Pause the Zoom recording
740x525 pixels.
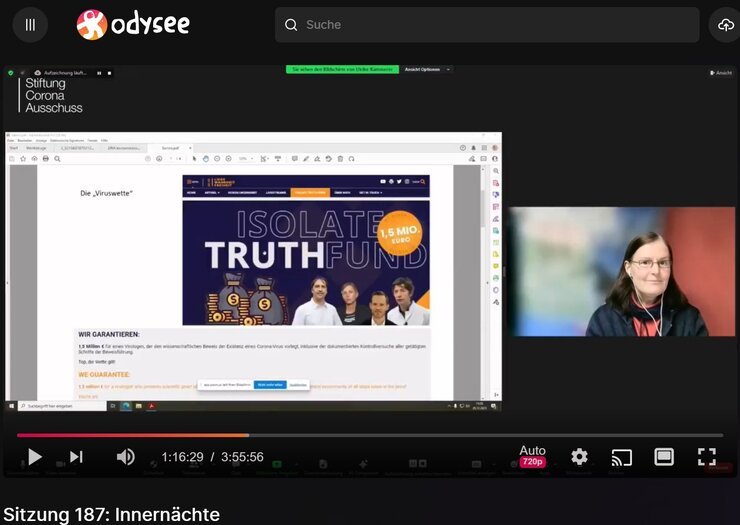tap(99, 73)
